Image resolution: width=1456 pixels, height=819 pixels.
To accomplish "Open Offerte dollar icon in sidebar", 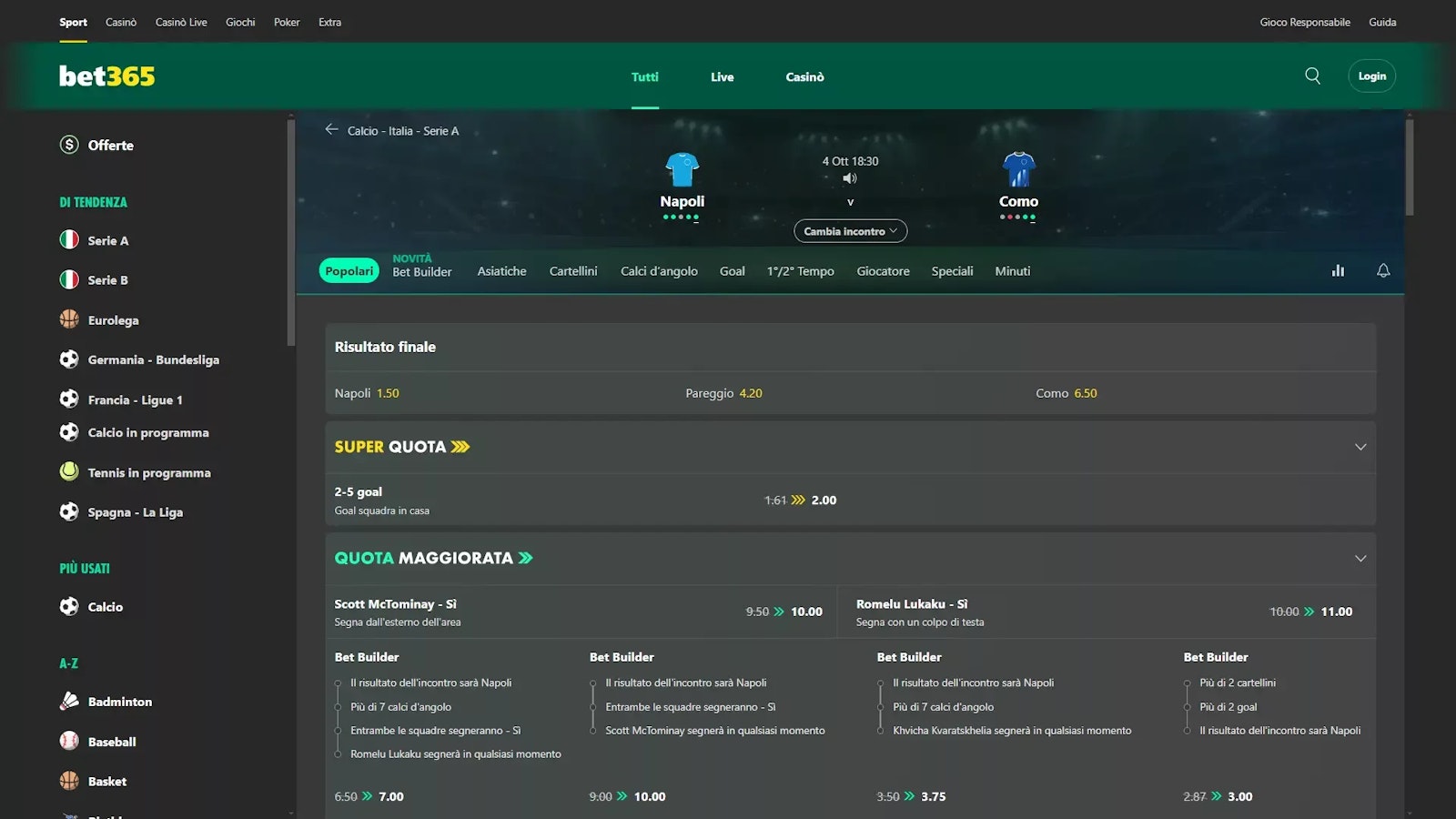I will (x=69, y=145).
